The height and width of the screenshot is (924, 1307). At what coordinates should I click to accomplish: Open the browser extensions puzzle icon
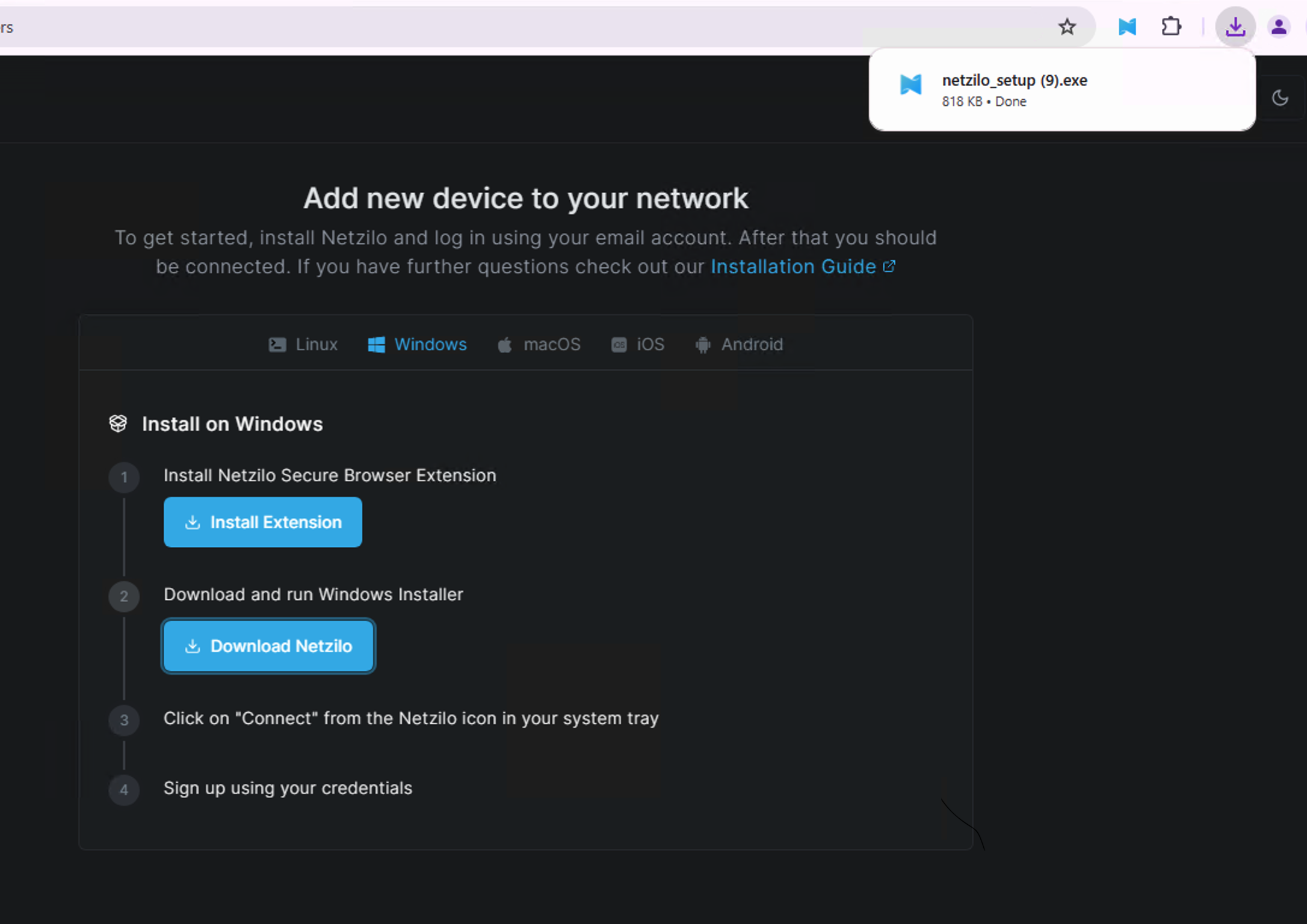(x=1171, y=27)
